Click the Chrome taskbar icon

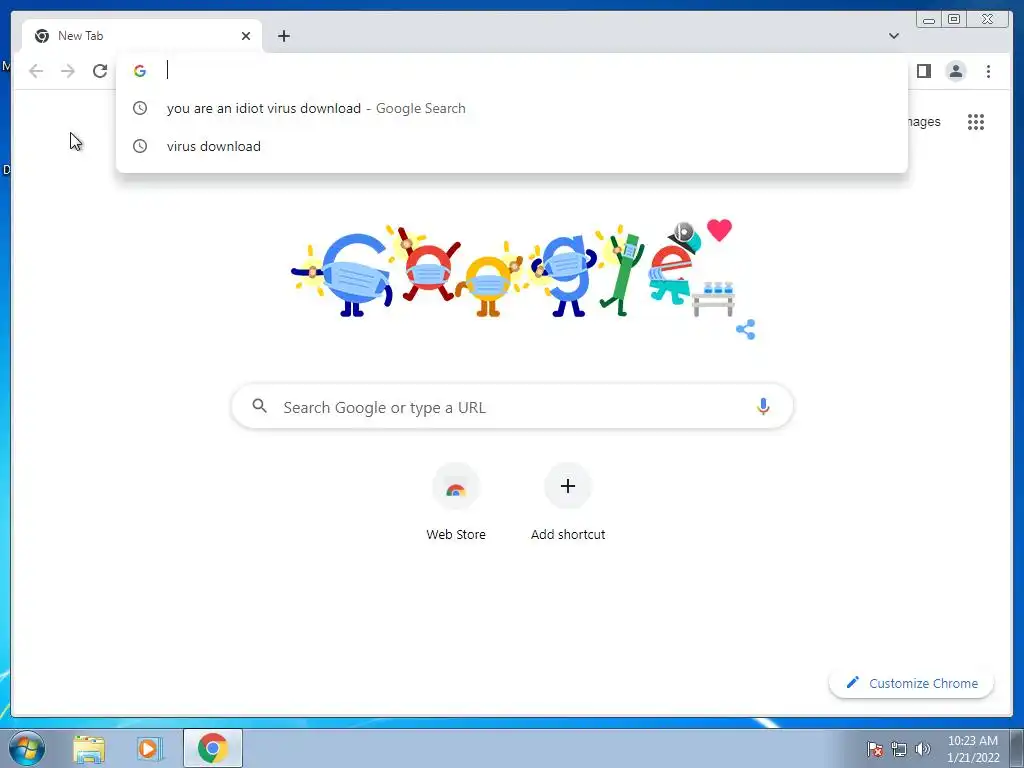tap(213, 748)
